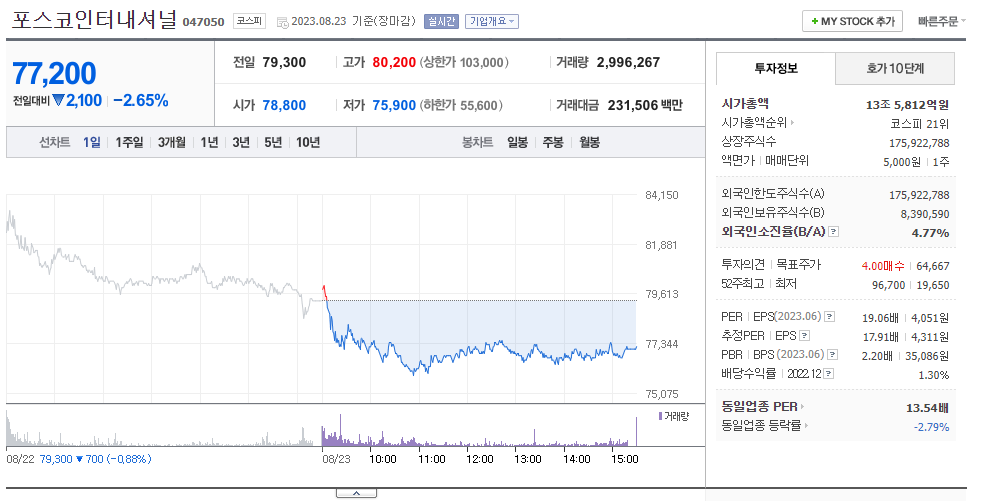Switch to the 월봉 candle chart
The image size is (985, 501).
589,143
